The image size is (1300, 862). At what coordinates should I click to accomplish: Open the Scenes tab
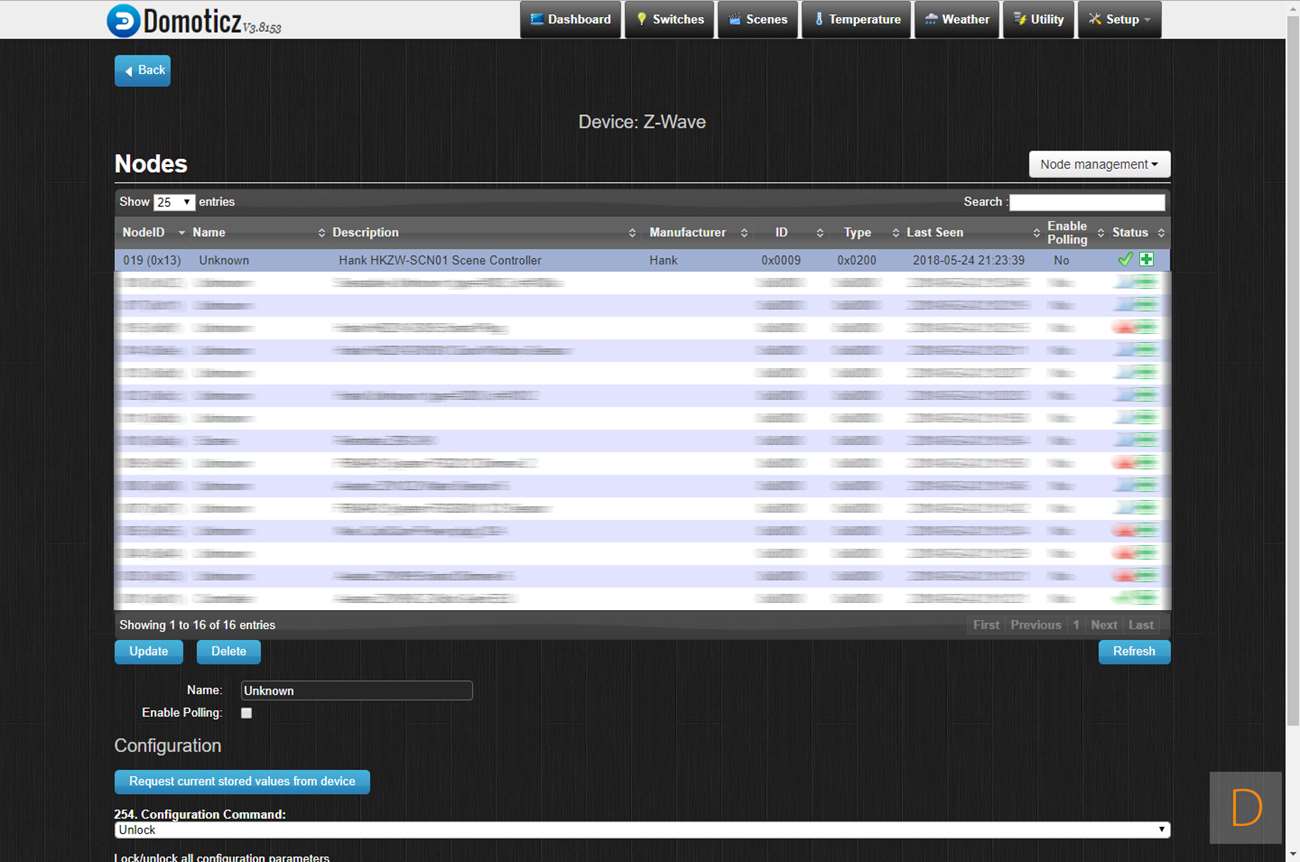[x=758, y=19]
